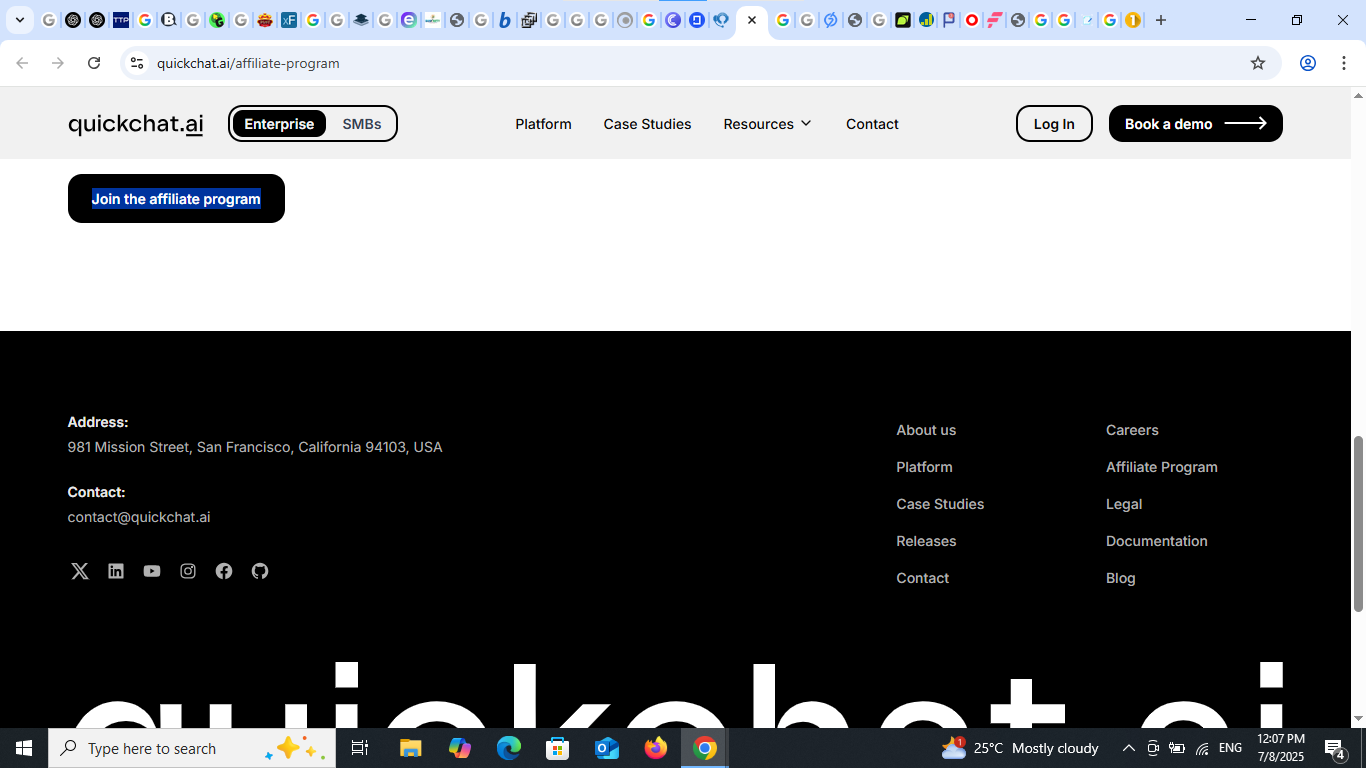The height and width of the screenshot is (768, 1366).
Task: Go to quickchat.ai home via logo
Action: 135,124
